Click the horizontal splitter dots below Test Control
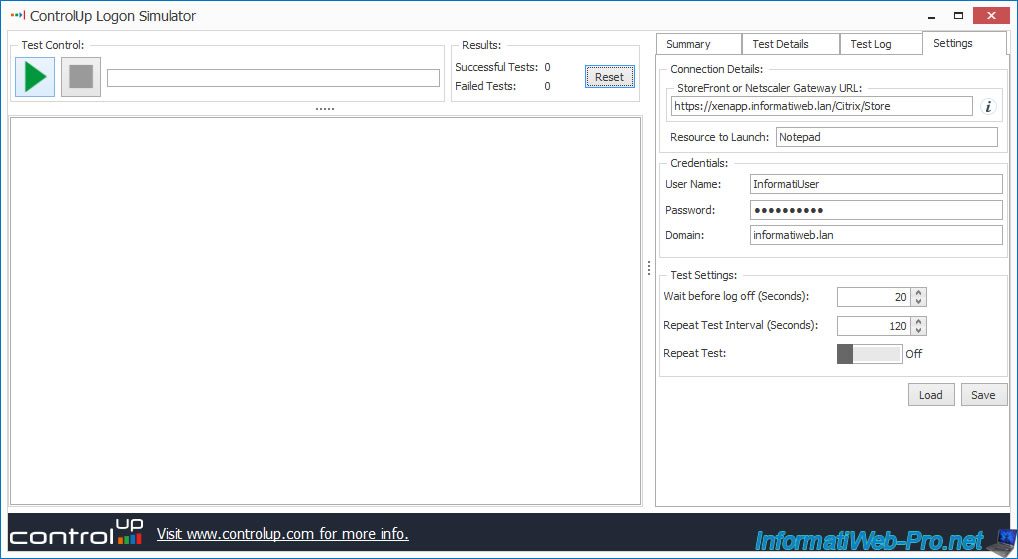 click(x=325, y=109)
